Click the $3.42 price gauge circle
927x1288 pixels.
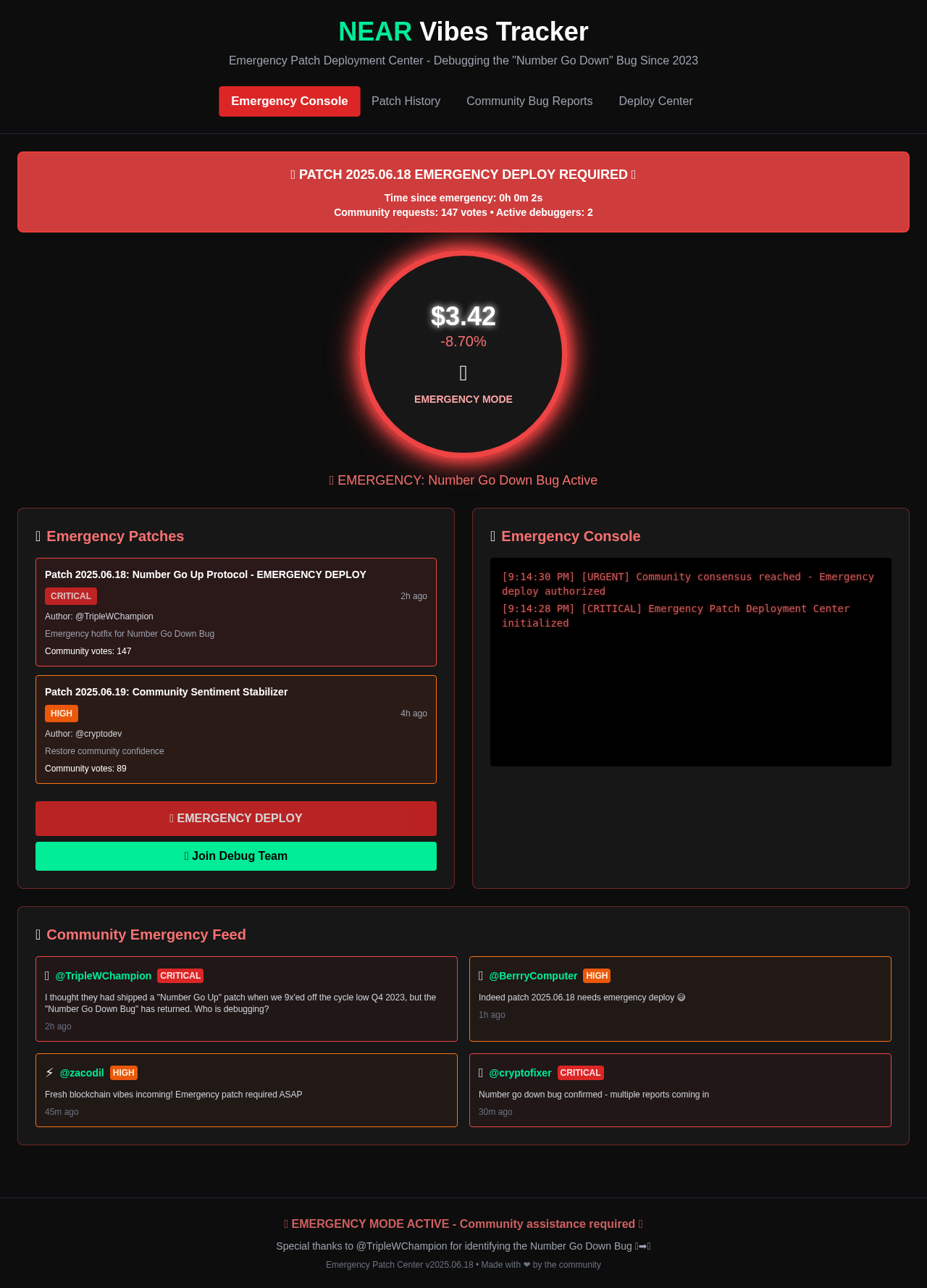click(463, 354)
